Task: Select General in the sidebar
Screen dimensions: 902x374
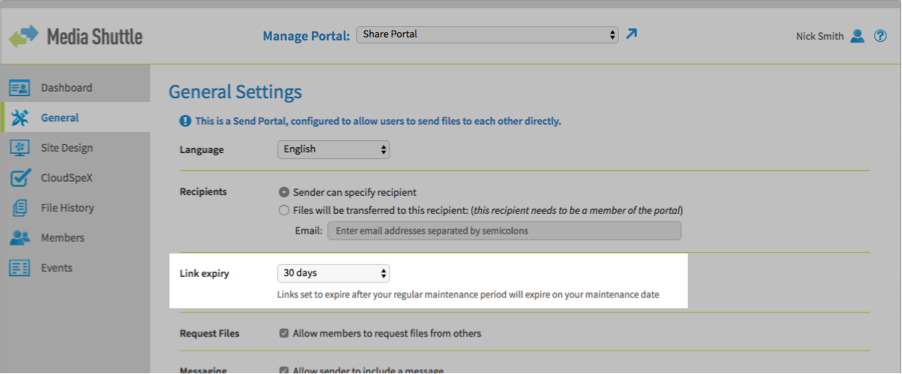Action: point(60,118)
